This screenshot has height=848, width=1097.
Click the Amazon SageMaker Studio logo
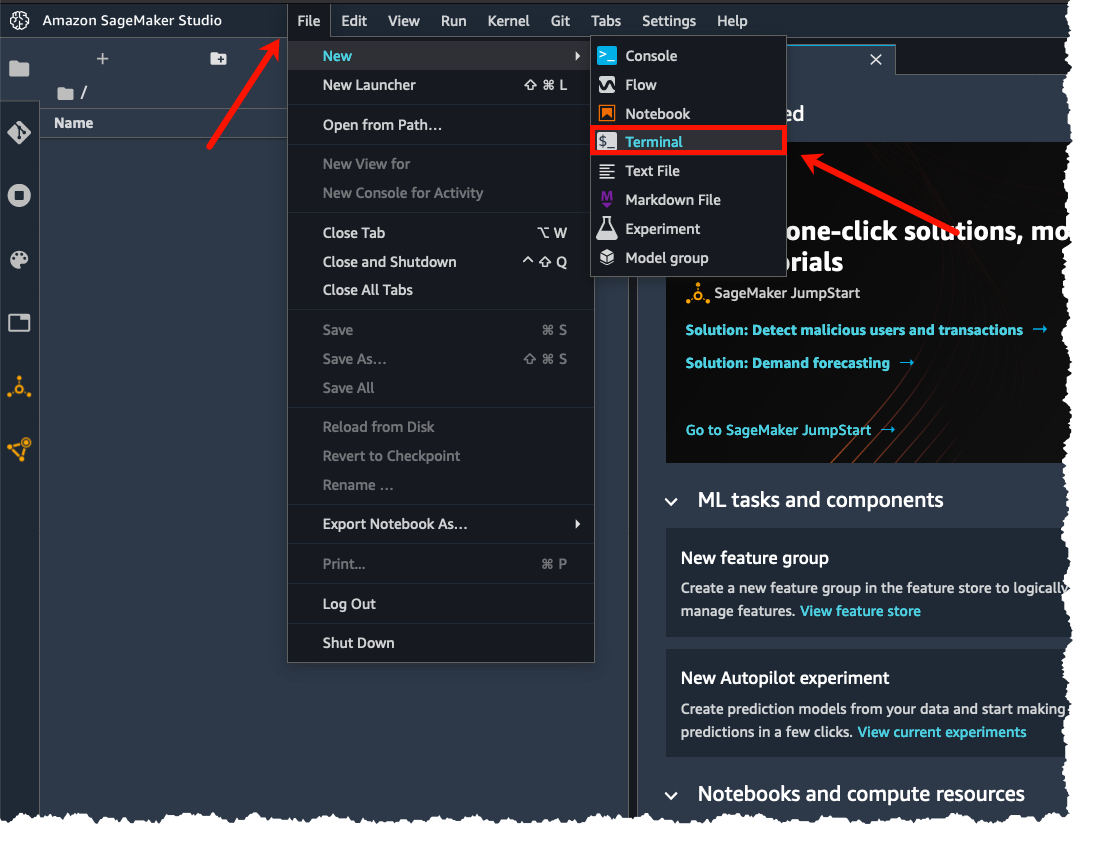(20, 20)
